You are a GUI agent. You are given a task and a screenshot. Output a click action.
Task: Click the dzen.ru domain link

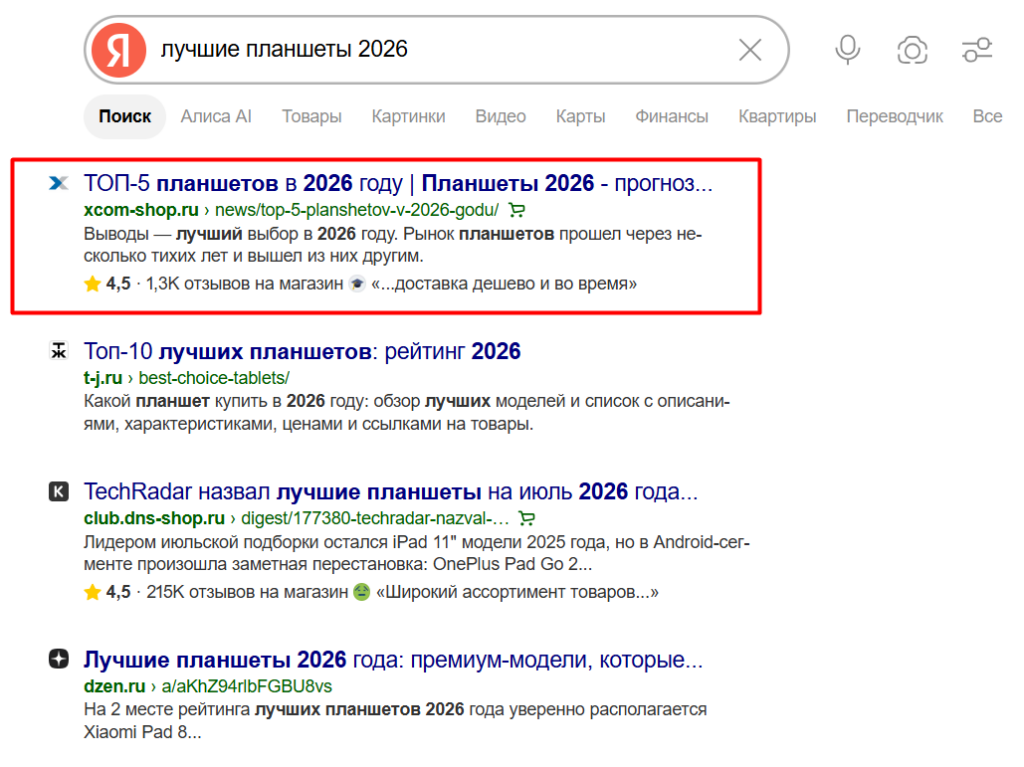[114, 687]
